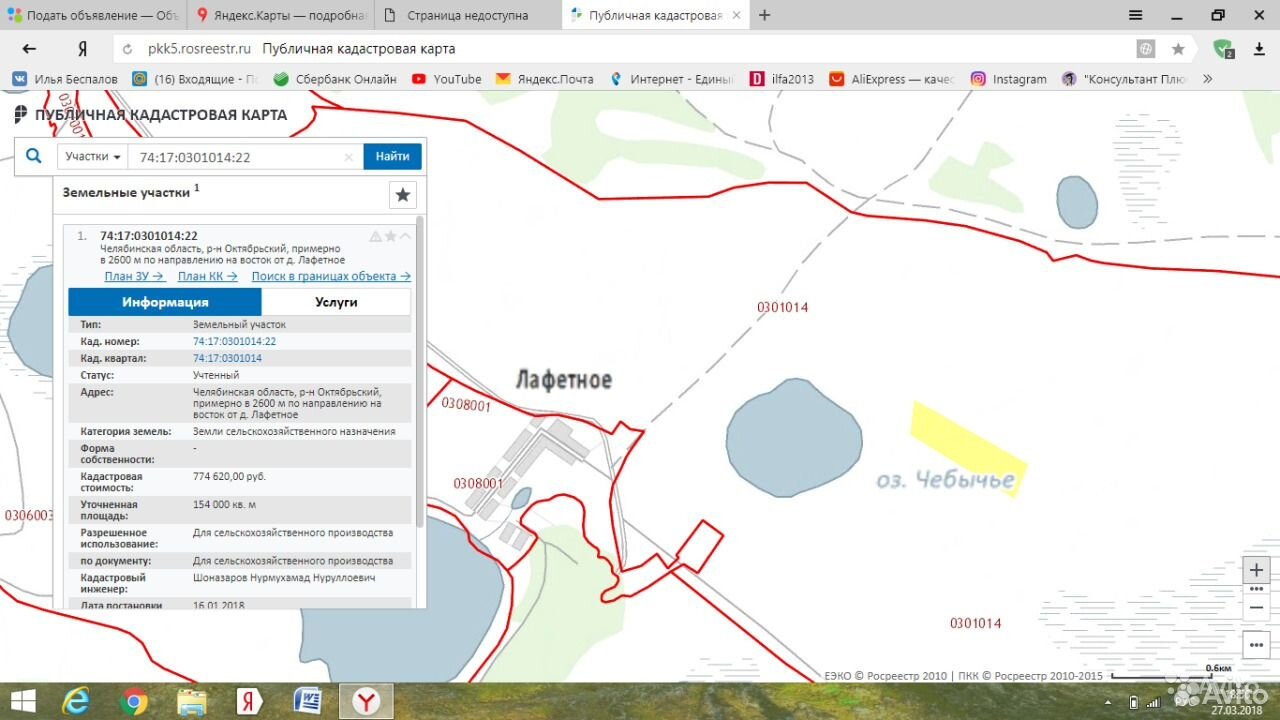Open Консультант Плюс bookmark
Image resolution: width=1280 pixels, height=720 pixels.
click(x=1124, y=79)
